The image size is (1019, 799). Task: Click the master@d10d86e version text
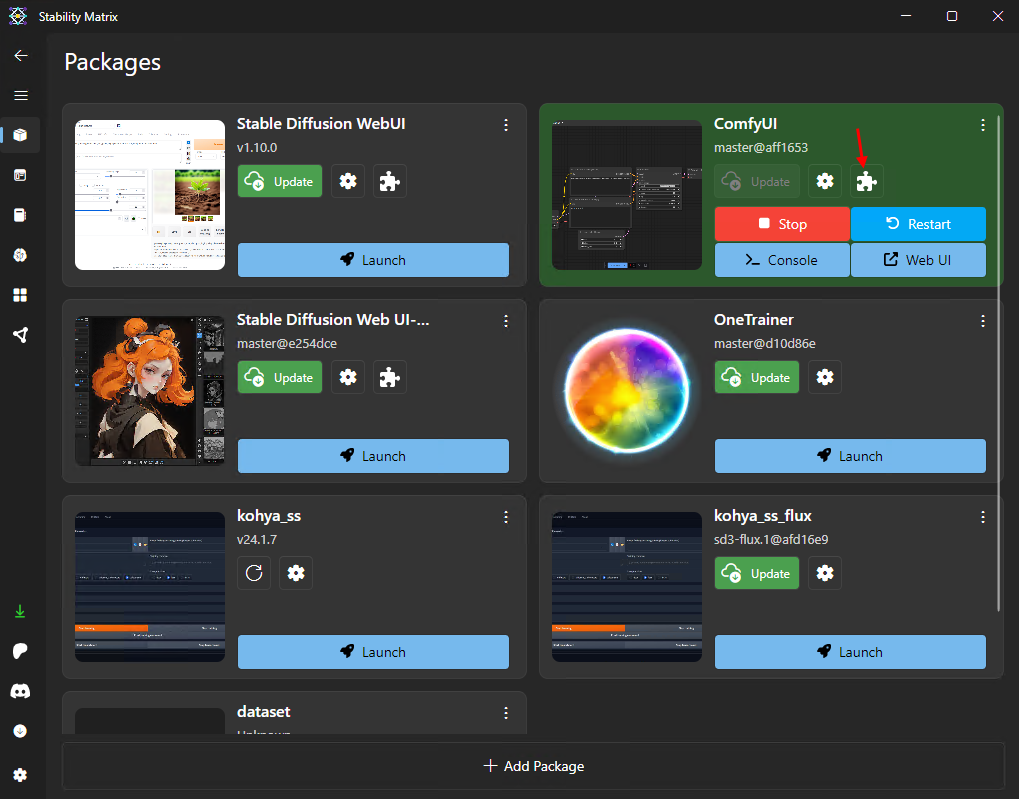pyautogui.click(x=764, y=343)
